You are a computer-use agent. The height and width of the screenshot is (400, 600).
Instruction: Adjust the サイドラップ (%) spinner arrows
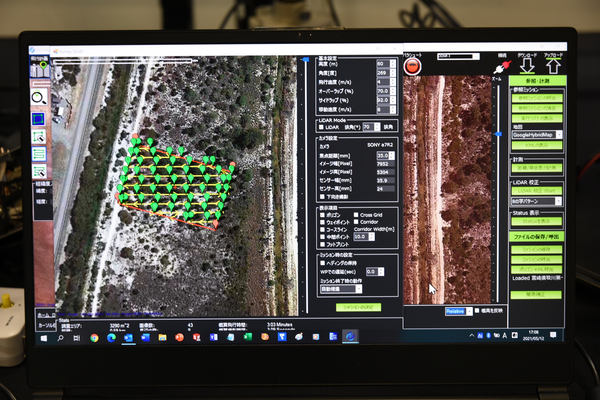point(393,100)
